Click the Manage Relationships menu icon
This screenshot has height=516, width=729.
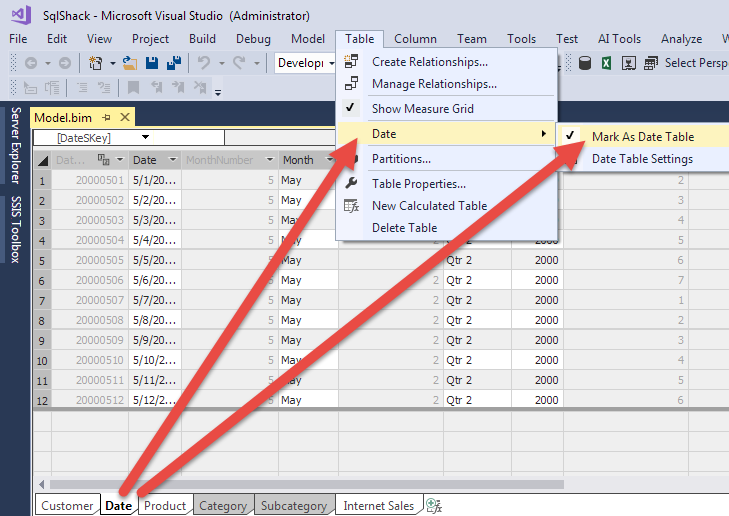click(x=351, y=83)
